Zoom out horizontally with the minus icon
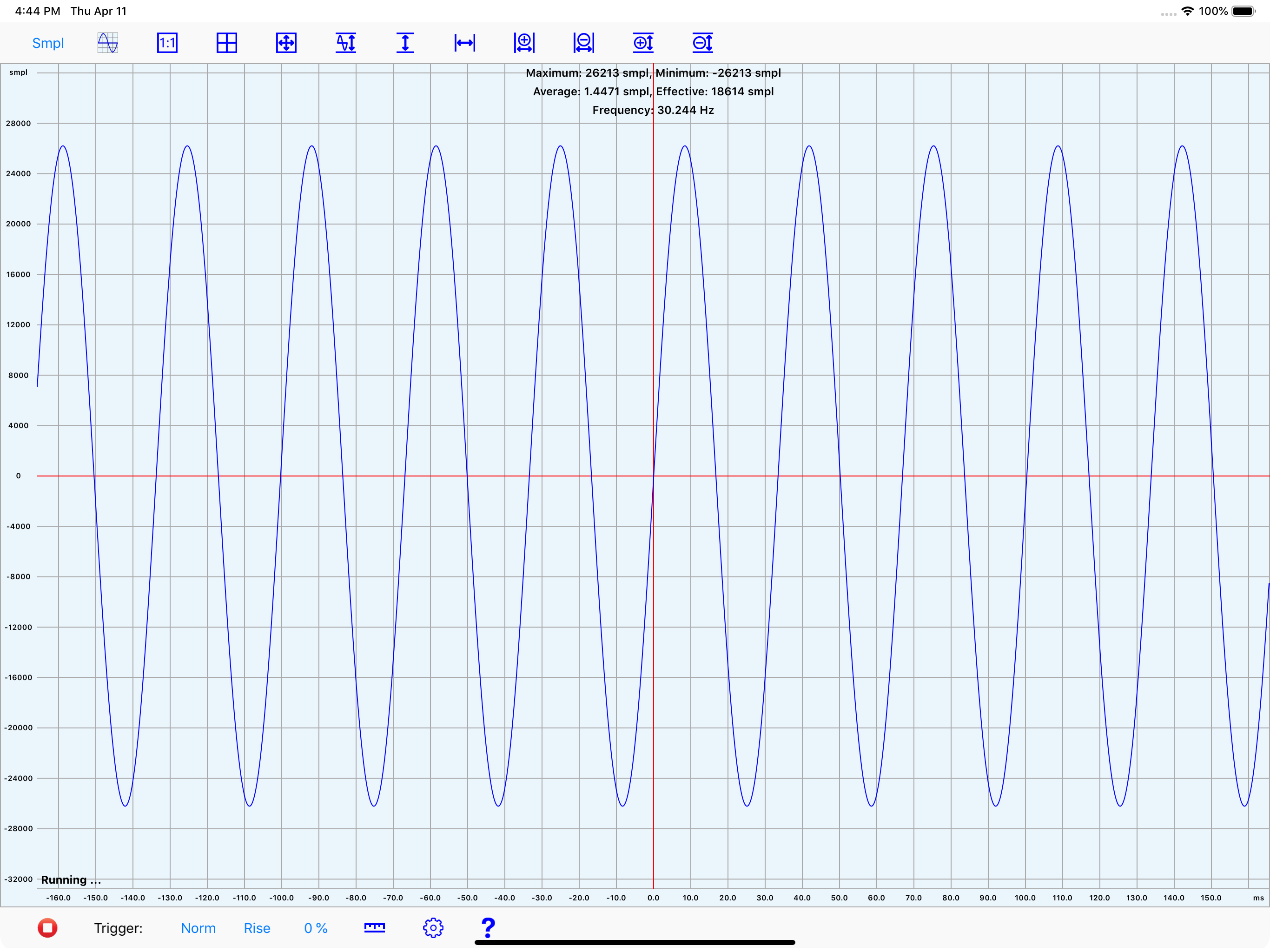 coord(584,43)
